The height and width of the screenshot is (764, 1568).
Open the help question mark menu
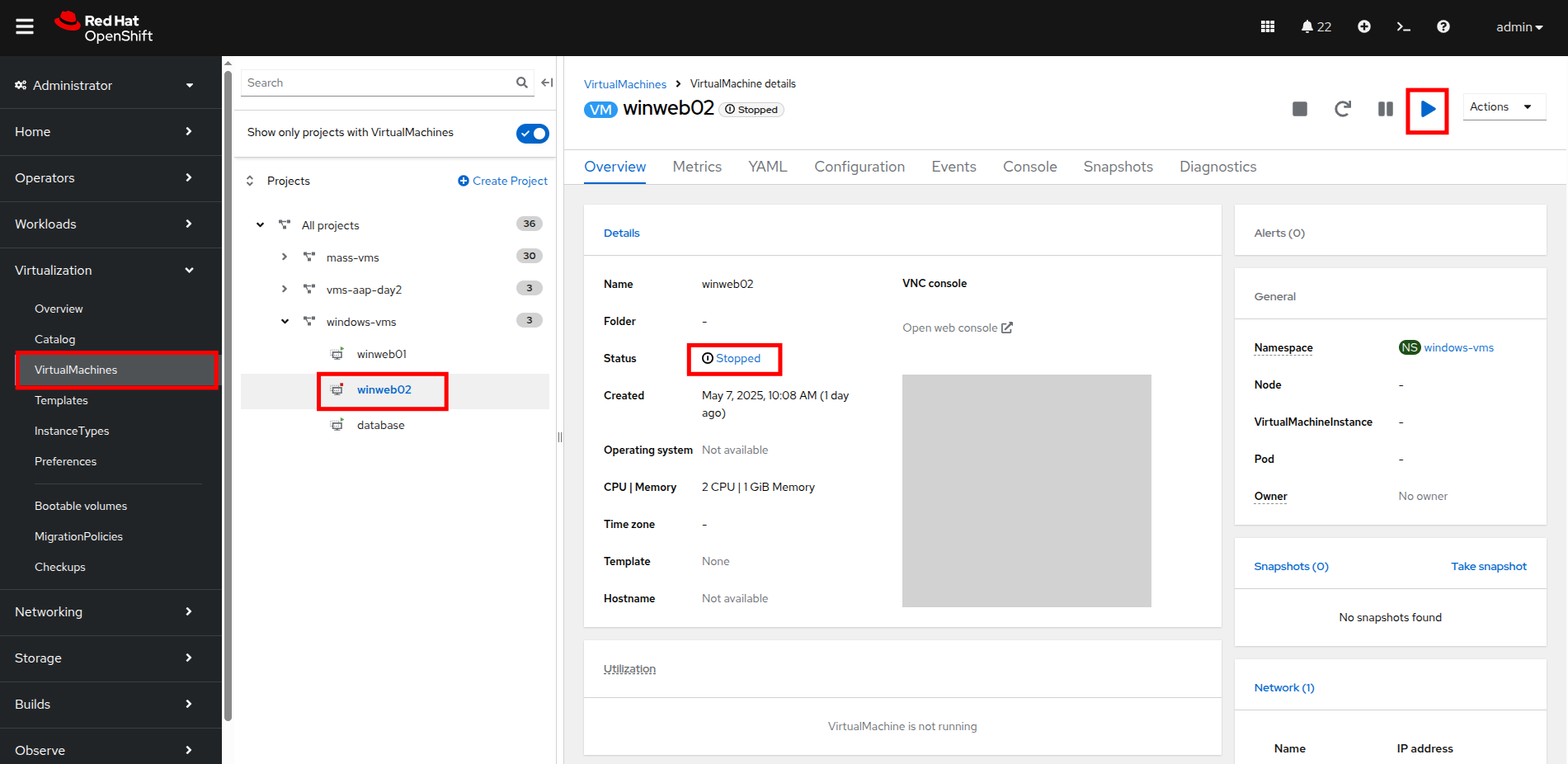[x=1443, y=27]
